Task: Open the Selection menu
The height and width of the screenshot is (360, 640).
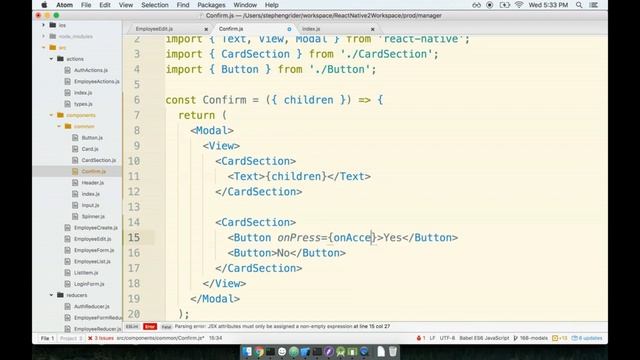Action: tap(155, 5)
